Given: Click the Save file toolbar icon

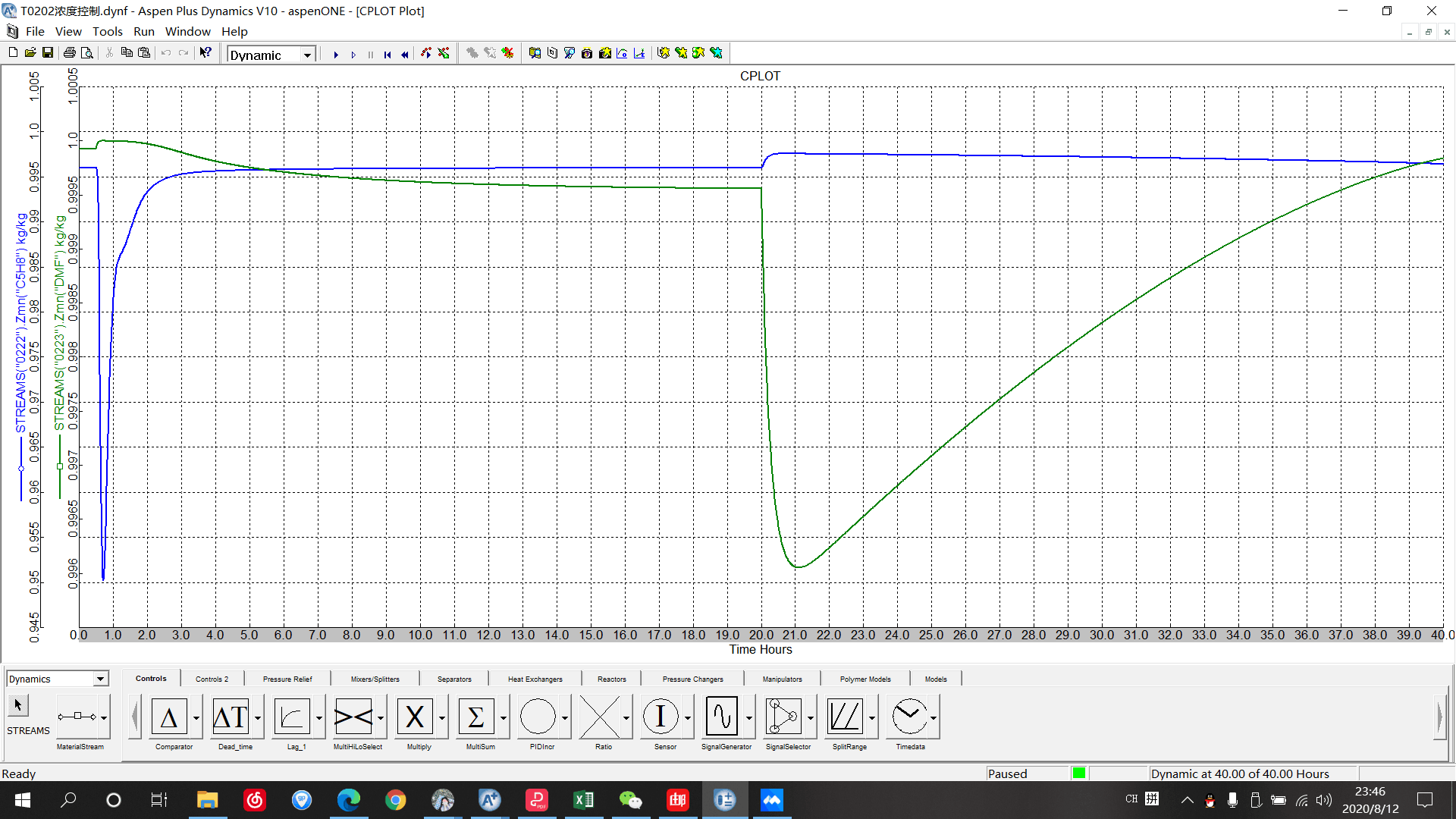Looking at the screenshot, I should coord(48,53).
